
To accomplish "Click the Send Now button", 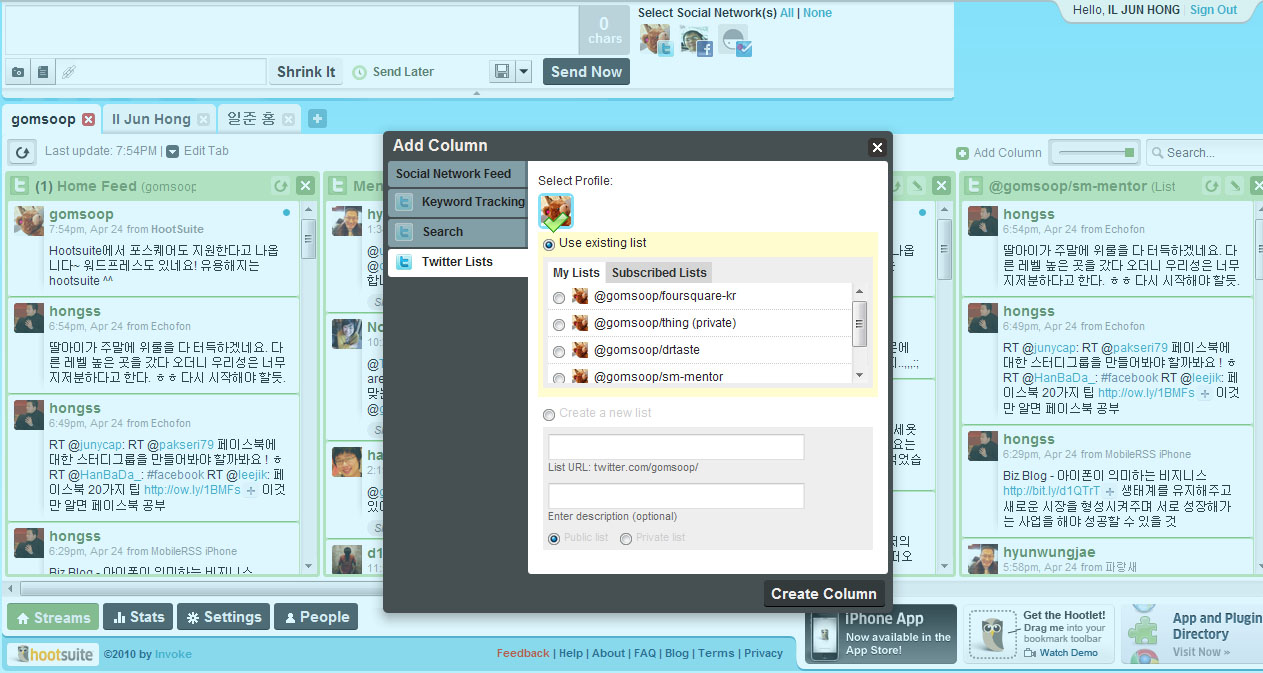I will pos(586,71).
